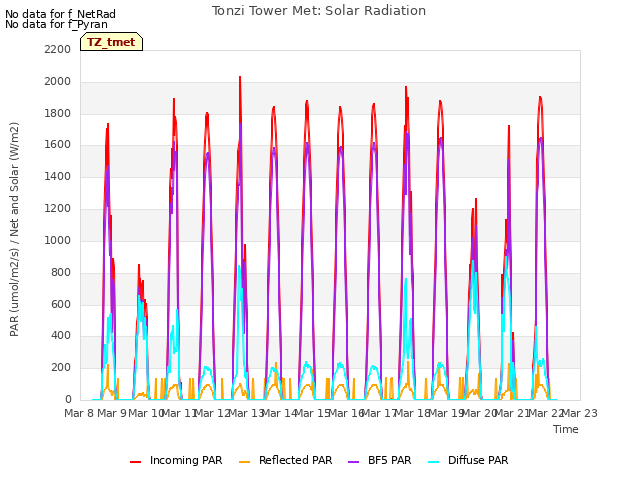The width and height of the screenshot is (640, 480).
Task: Toggle the Reflected PAR legend label
Action: (296, 460)
